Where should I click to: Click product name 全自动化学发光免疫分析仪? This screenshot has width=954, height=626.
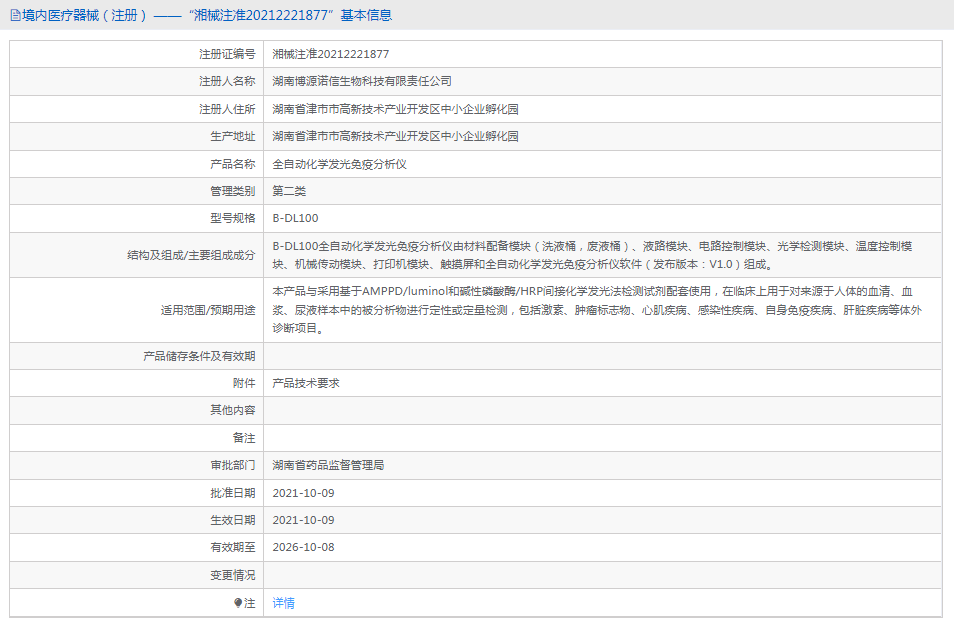click(x=339, y=164)
